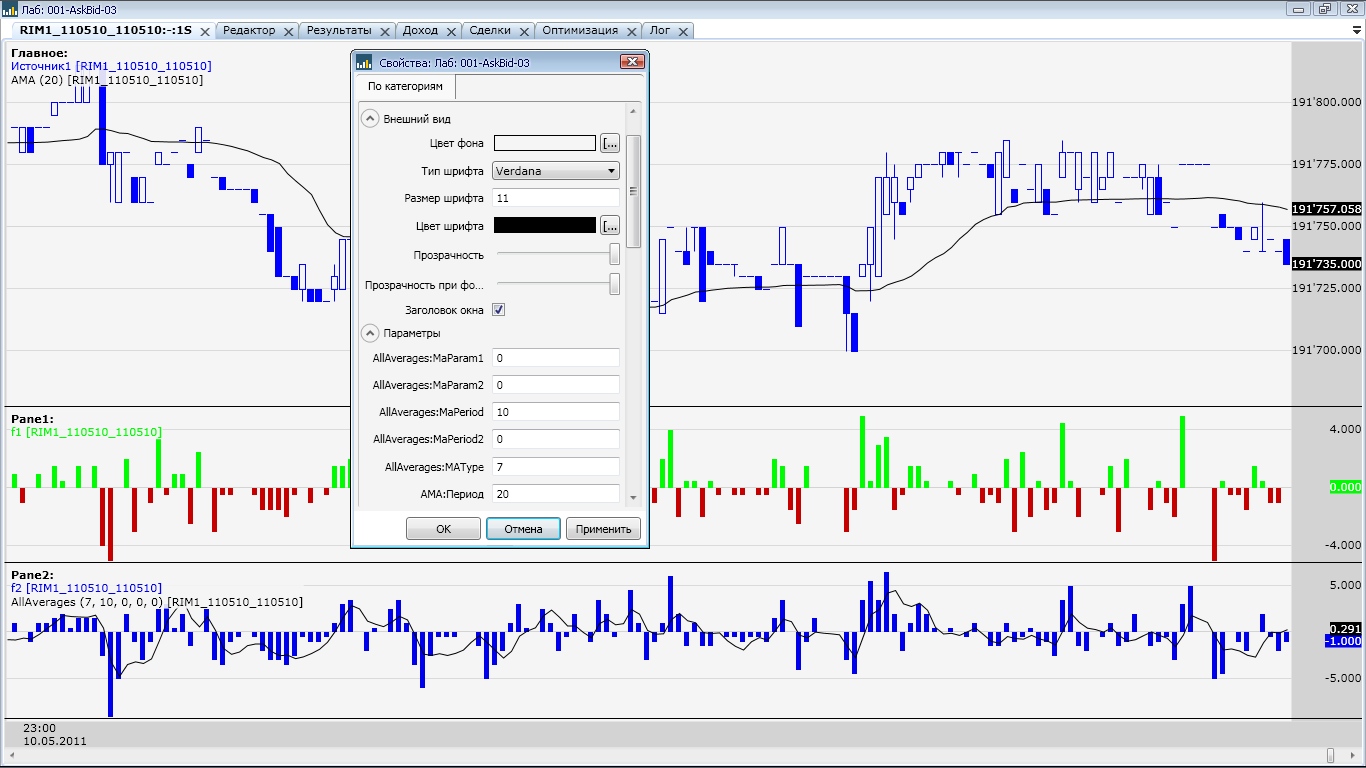Viewport: 1366px width, 768px height.
Task: Collapse the Внешний вид section
Action: (369, 119)
